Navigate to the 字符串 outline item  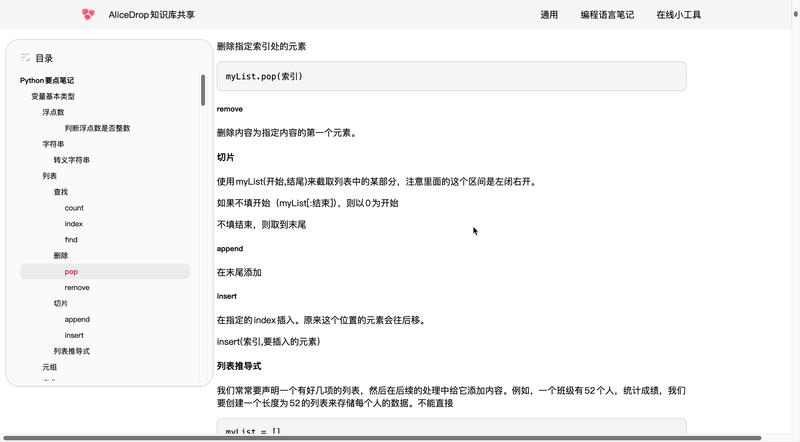tap(53, 144)
